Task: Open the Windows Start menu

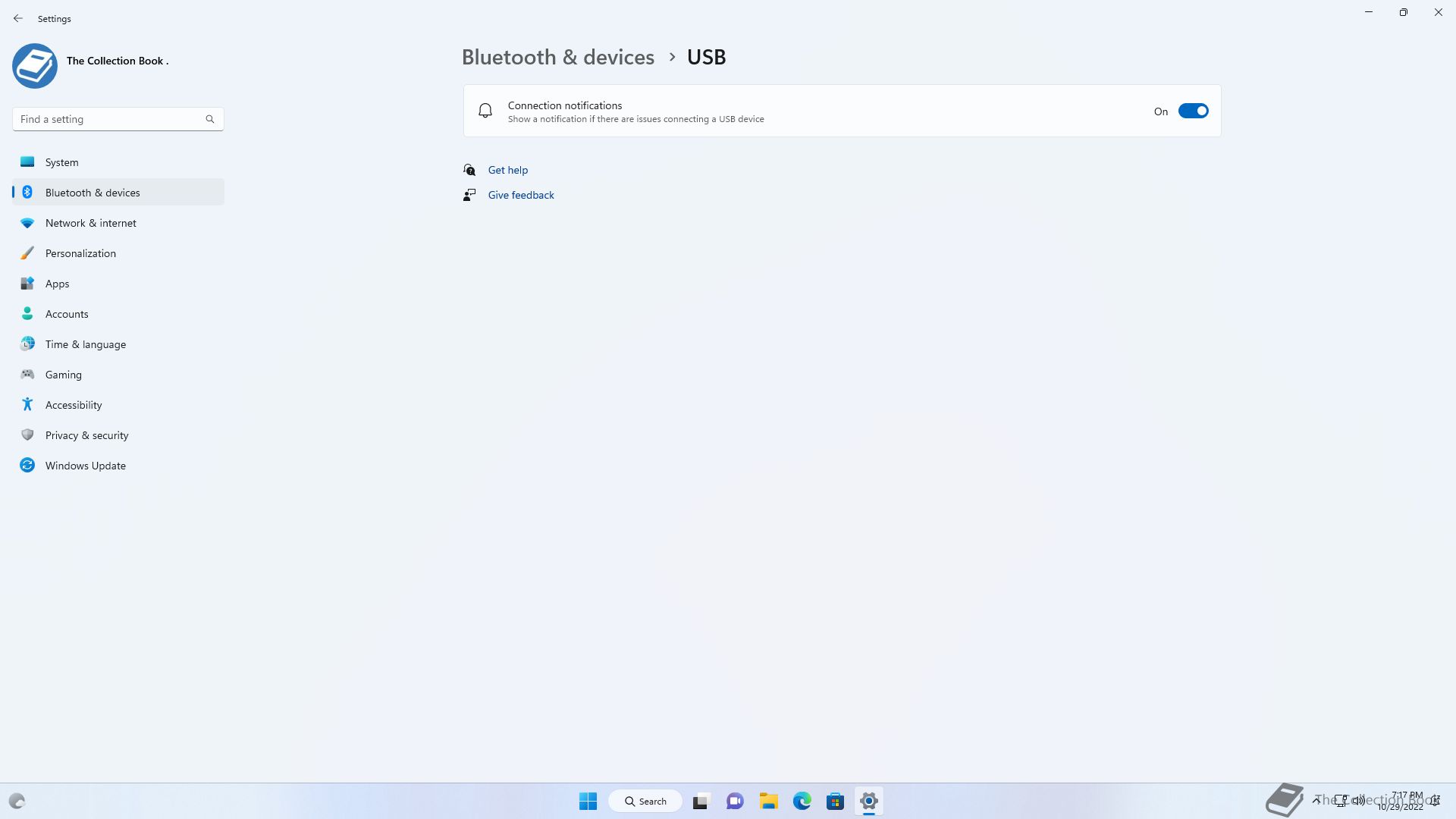Action: click(x=588, y=801)
